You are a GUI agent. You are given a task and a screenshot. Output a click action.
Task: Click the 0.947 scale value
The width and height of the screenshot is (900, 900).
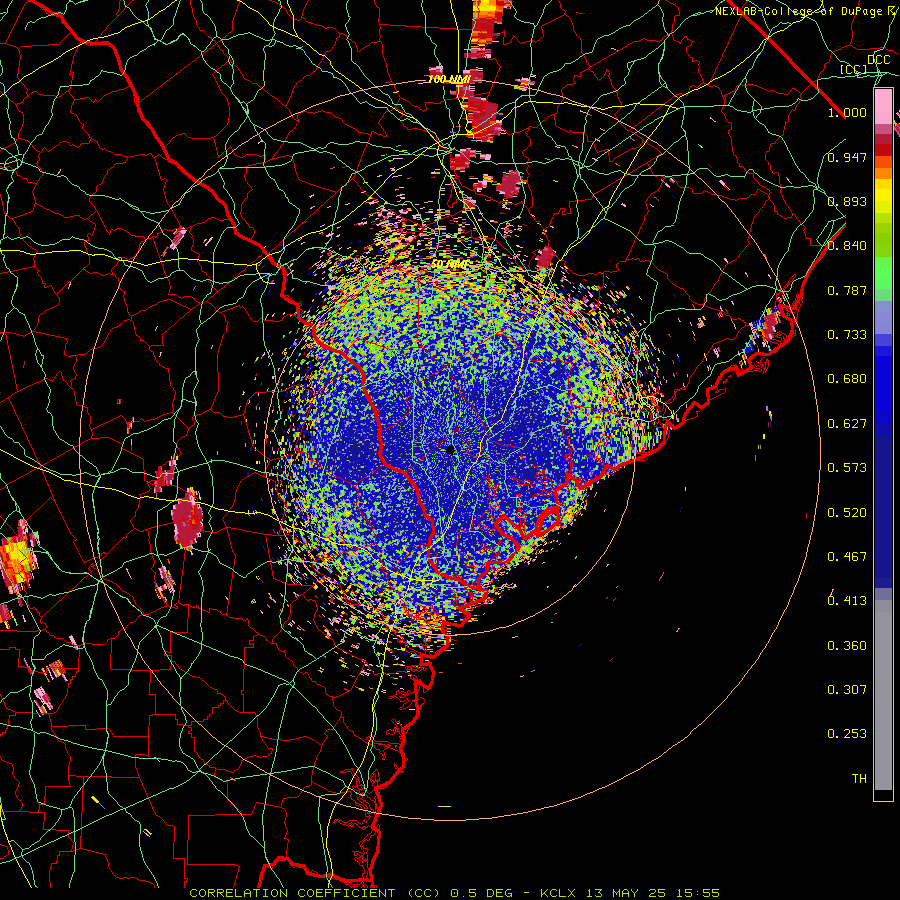tap(847, 157)
